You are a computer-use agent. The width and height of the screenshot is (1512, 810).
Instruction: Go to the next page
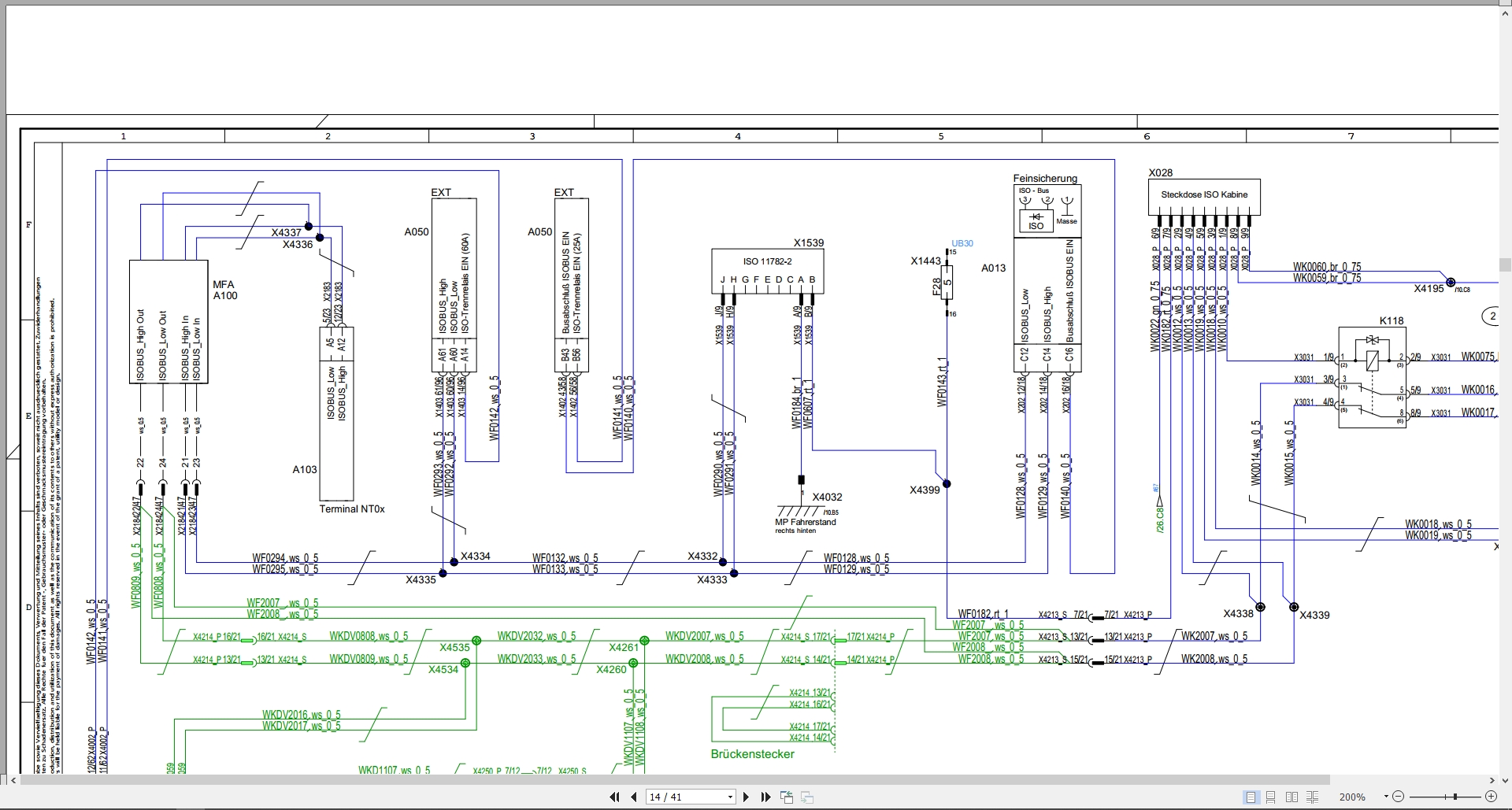[747, 797]
